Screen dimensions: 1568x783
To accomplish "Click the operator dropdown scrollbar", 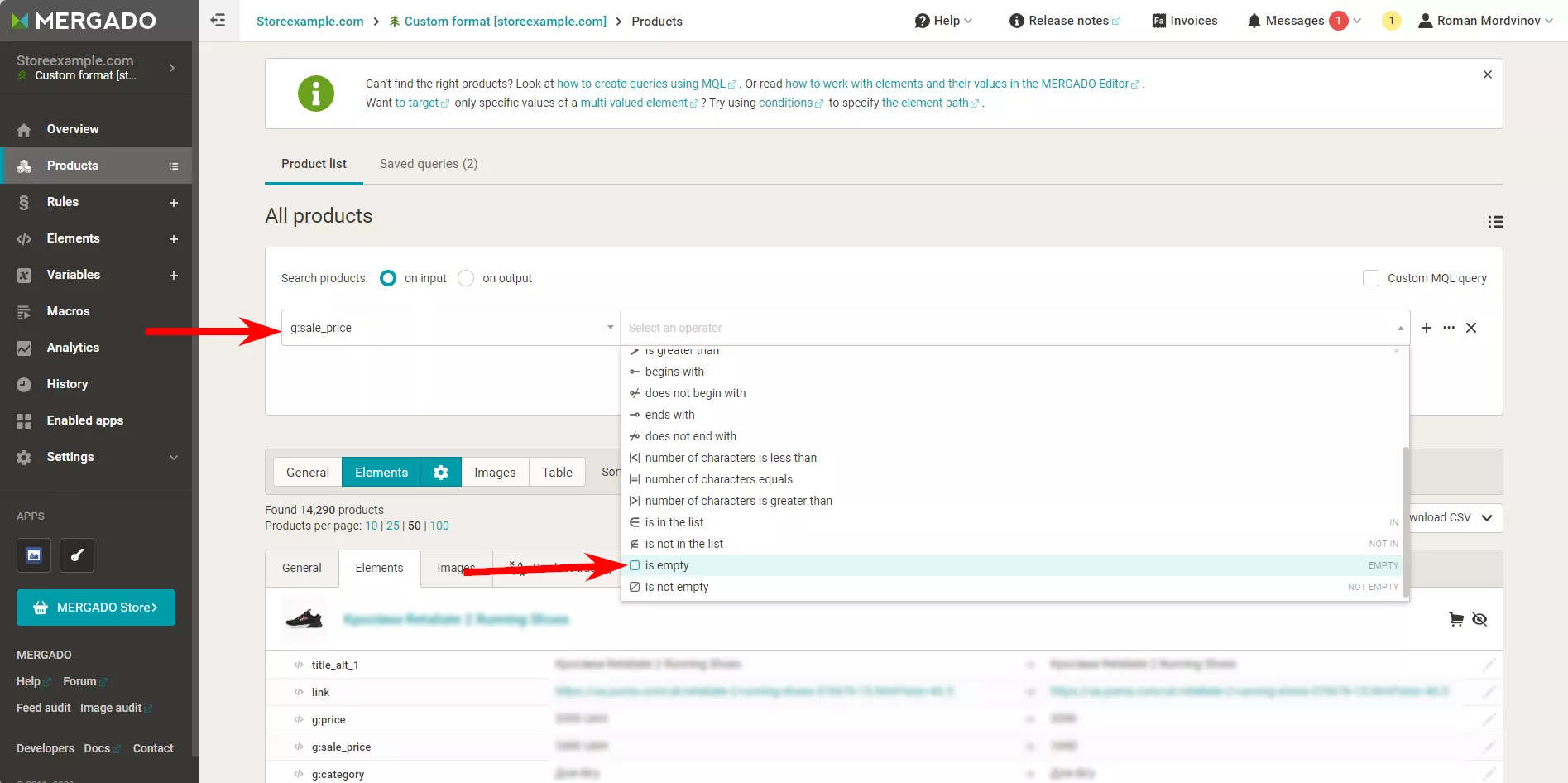I will click(1405, 521).
